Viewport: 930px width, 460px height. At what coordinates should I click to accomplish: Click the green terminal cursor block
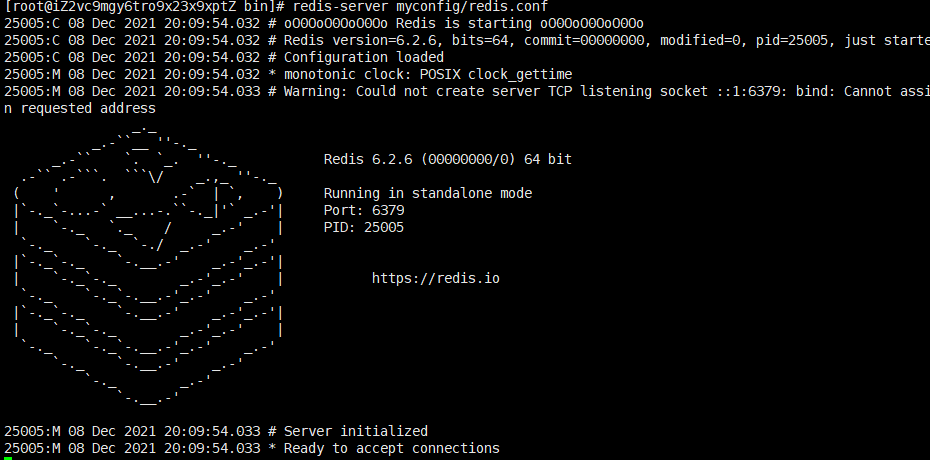pyautogui.click(x=8, y=458)
